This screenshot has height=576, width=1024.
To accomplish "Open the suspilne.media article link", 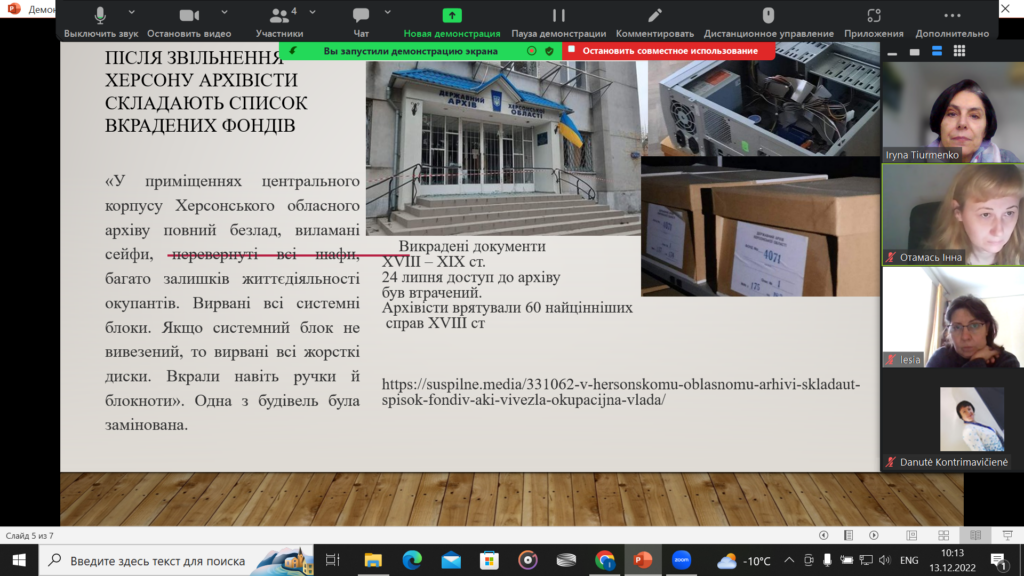I will click(620, 392).
